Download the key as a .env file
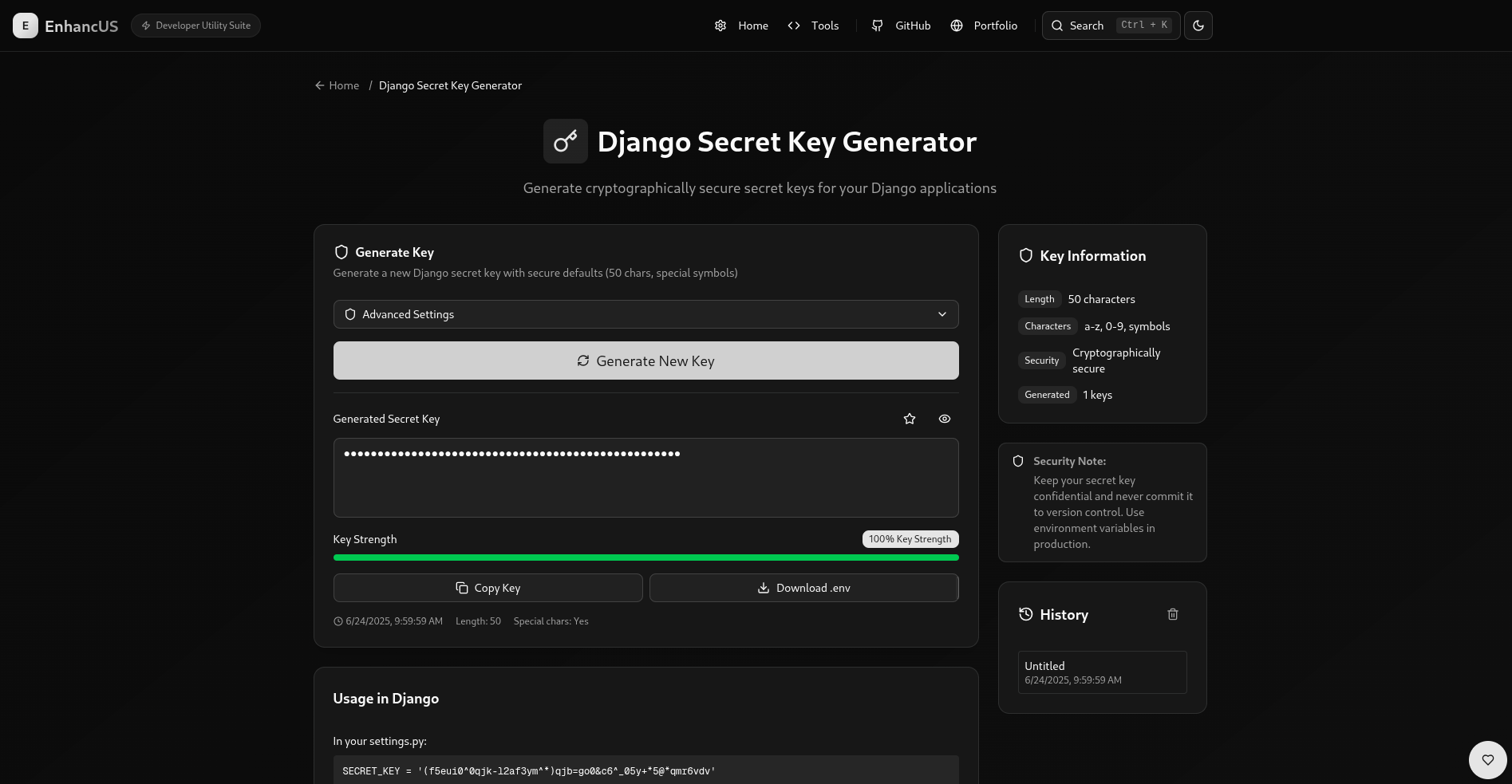 point(803,588)
